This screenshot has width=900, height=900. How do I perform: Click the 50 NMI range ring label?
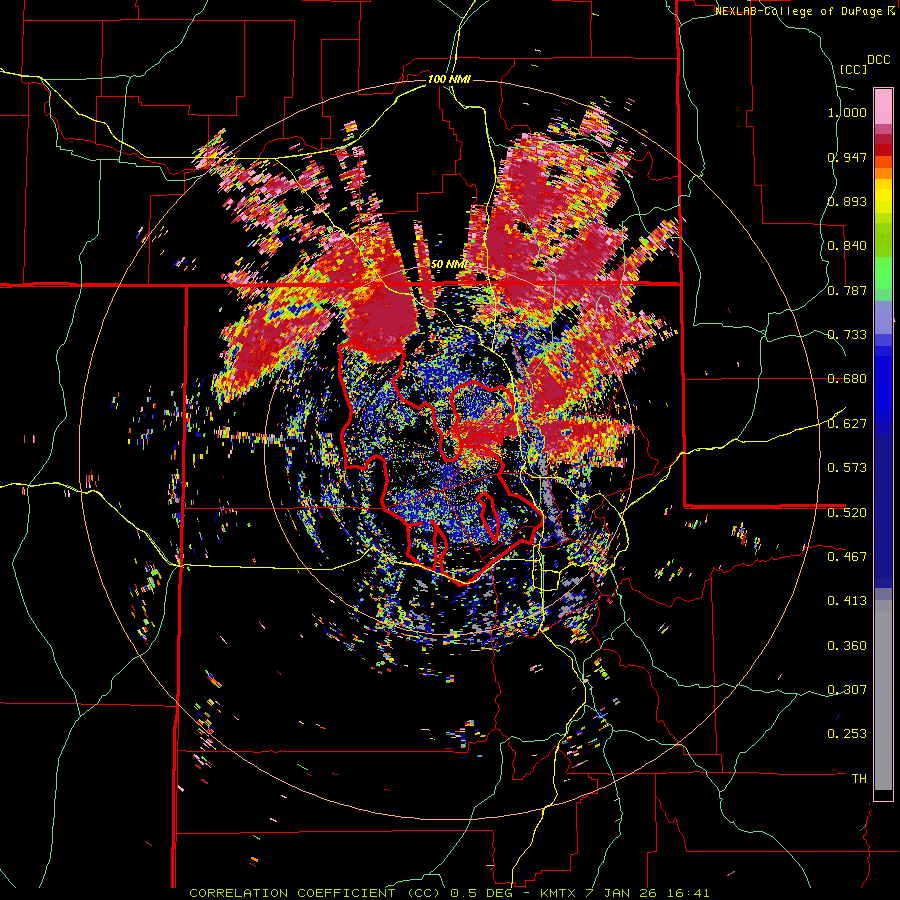click(448, 265)
